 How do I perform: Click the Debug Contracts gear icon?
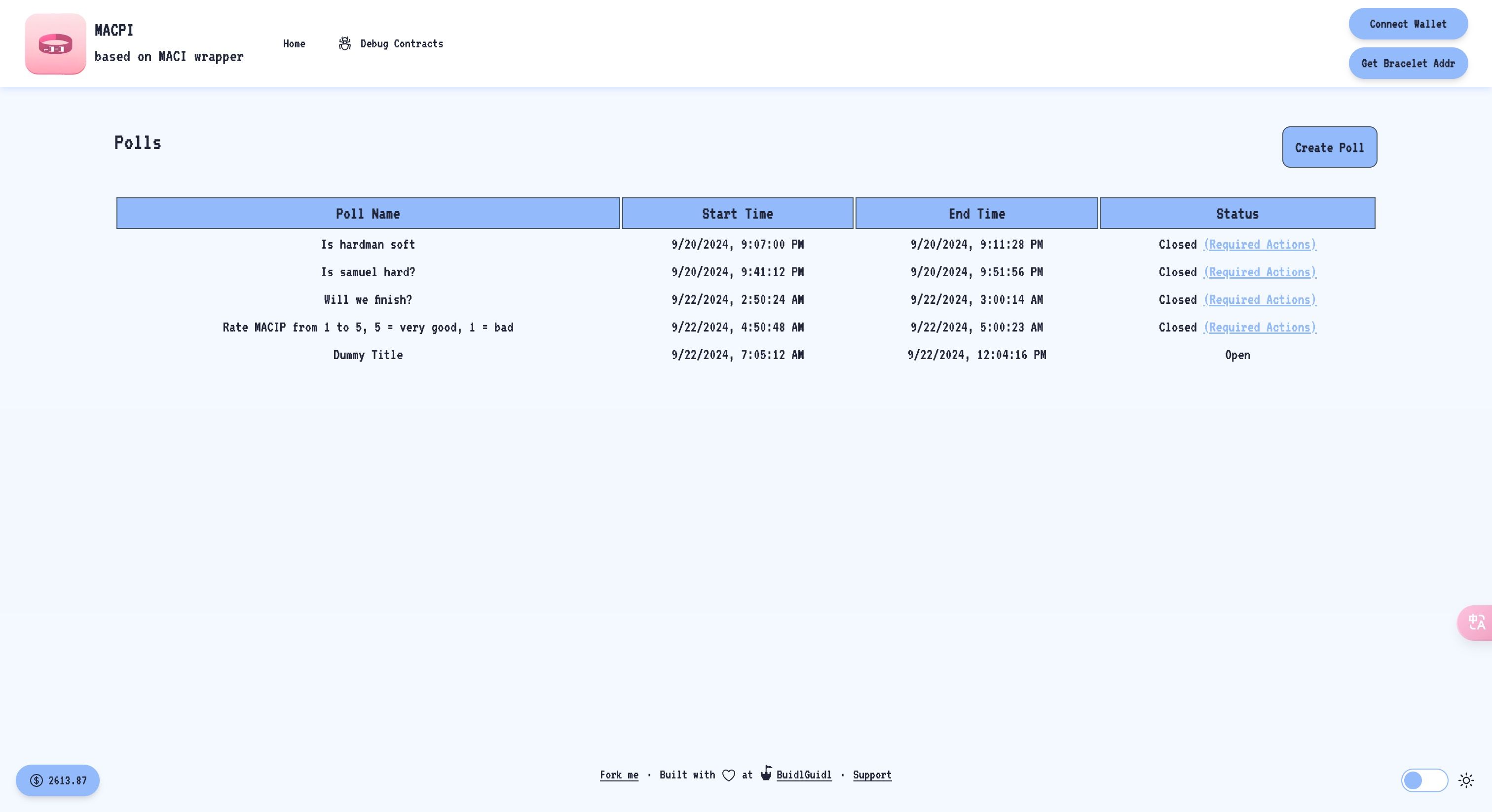345,43
